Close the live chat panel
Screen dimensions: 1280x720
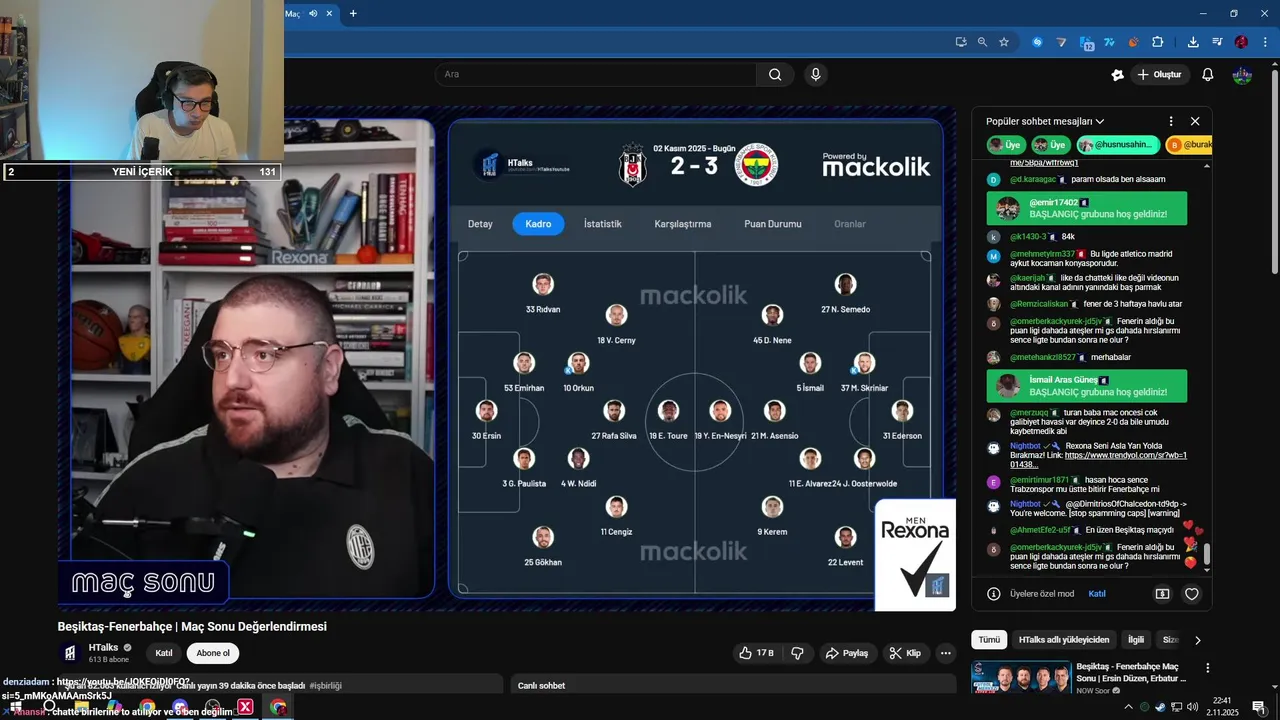pos(1195,121)
